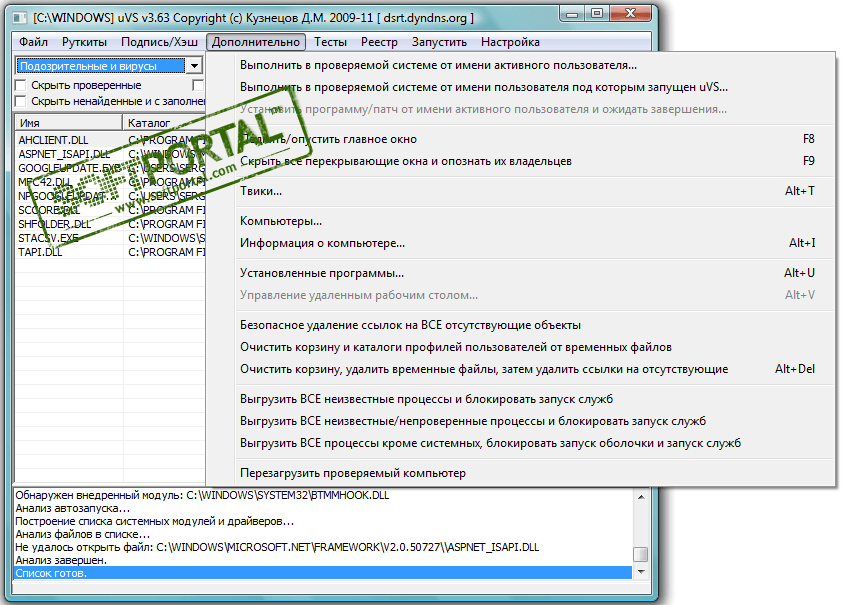Open the Тесты menu
Screen dimensions: 843x605
tap(330, 42)
